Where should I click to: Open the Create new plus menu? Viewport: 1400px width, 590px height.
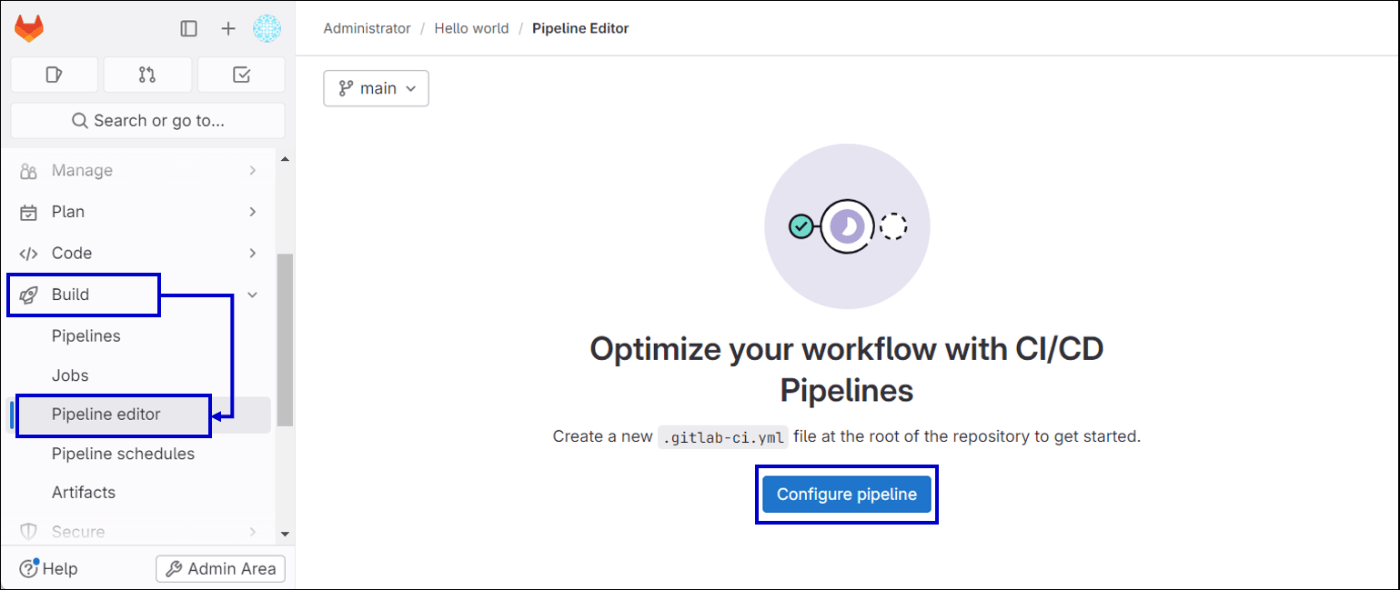pos(228,29)
